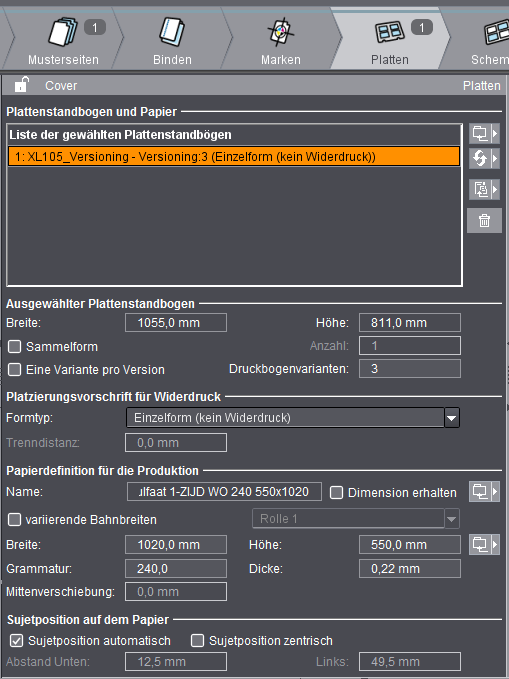The height and width of the screenshot is (679, 509).
Task: Click the plate Breite field 1055,0 mm
Action: pos(176,323)
